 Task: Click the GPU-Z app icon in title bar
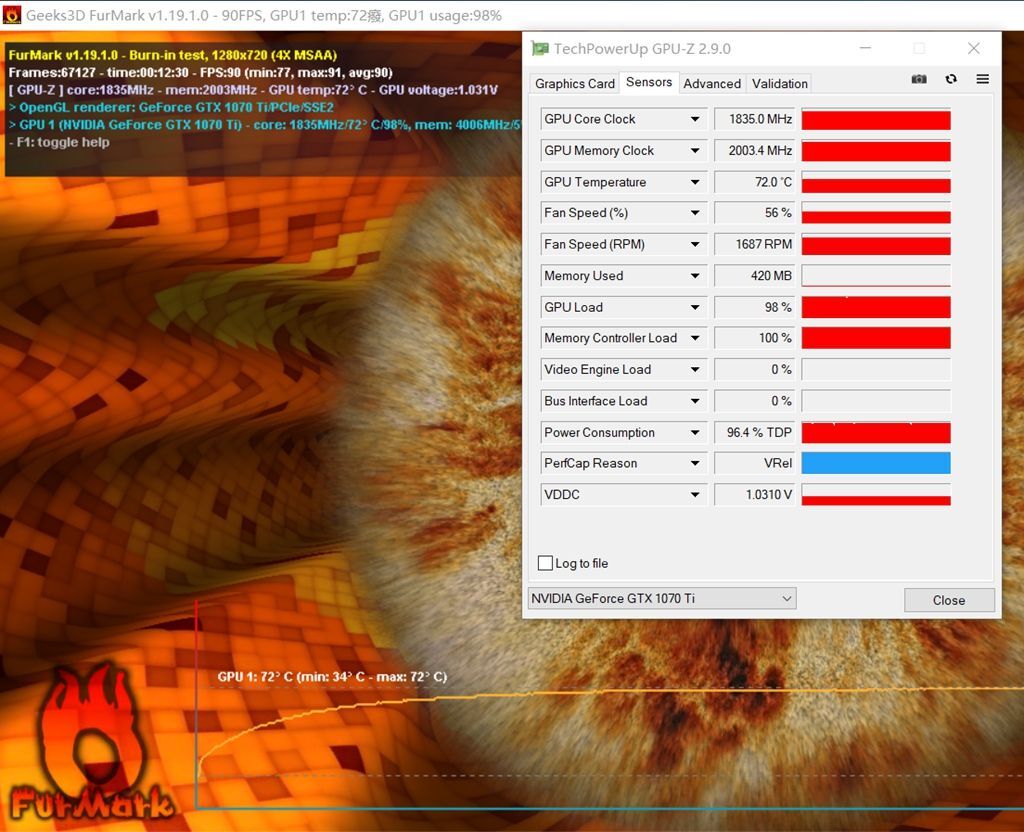pos(539,48)
